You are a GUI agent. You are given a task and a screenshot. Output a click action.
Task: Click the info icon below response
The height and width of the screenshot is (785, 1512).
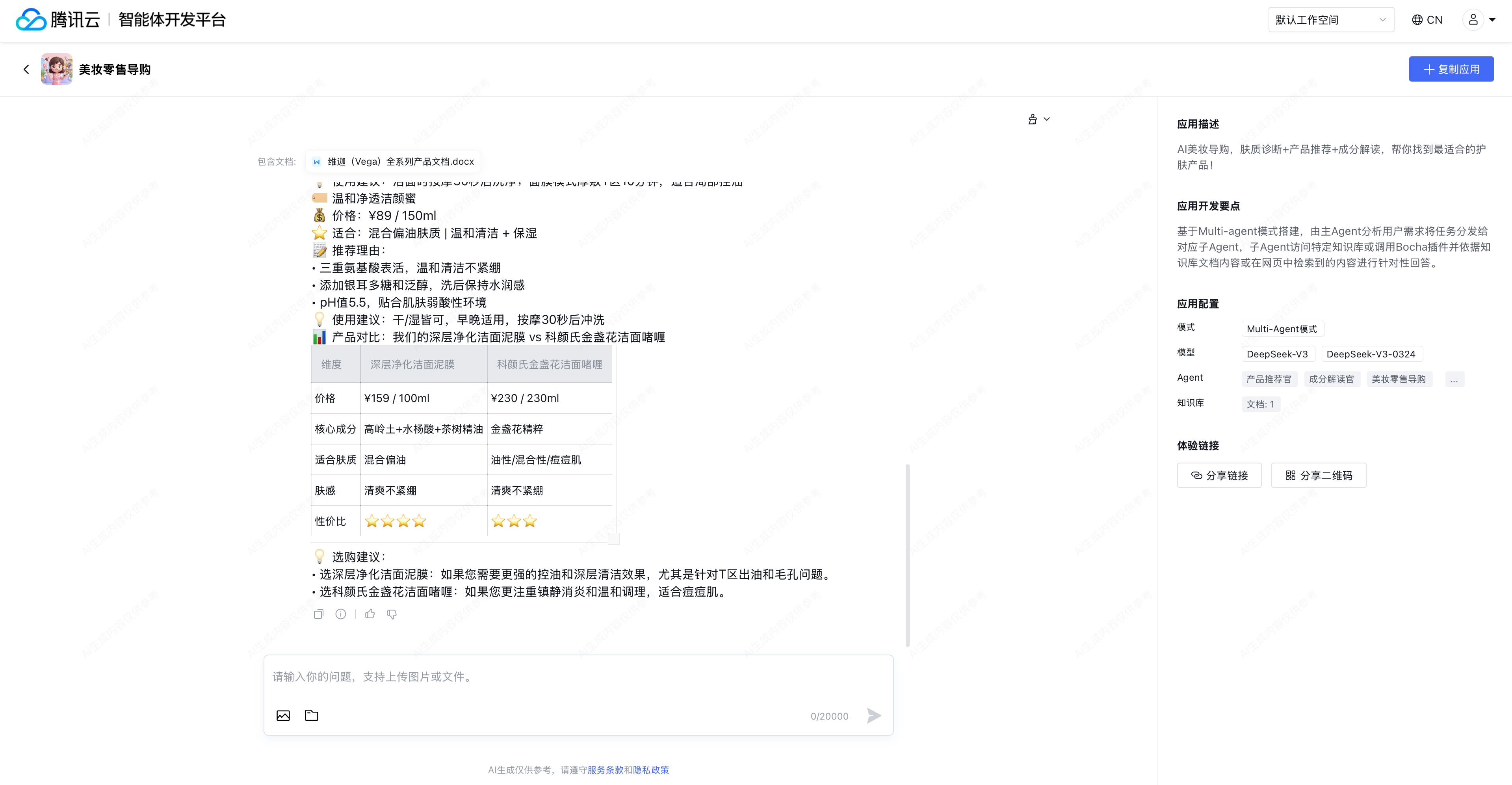point(340,614)
